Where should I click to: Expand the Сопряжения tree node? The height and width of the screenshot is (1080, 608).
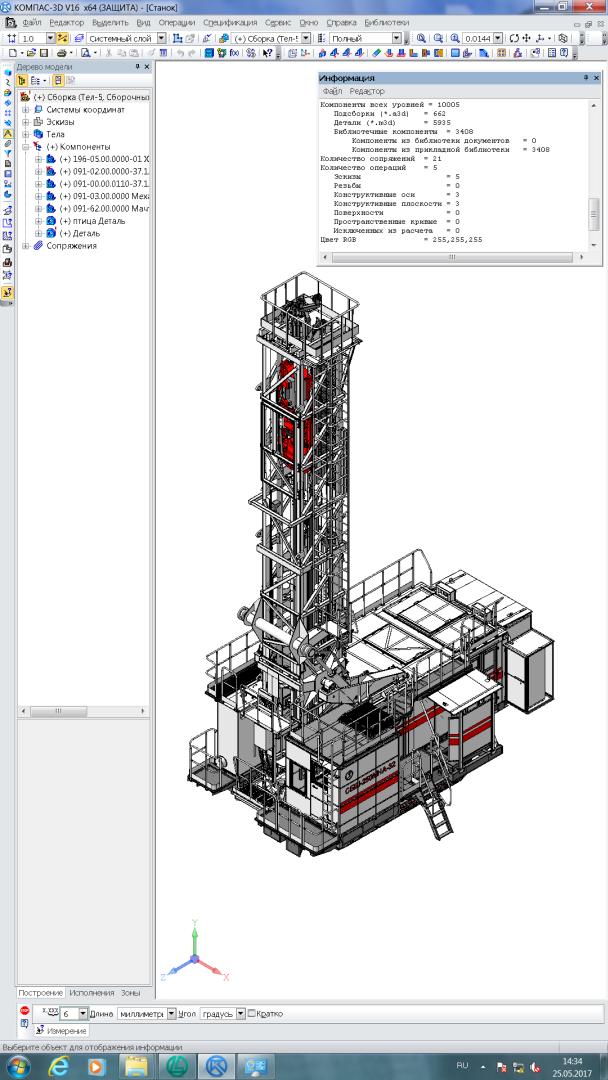point(26,245)
